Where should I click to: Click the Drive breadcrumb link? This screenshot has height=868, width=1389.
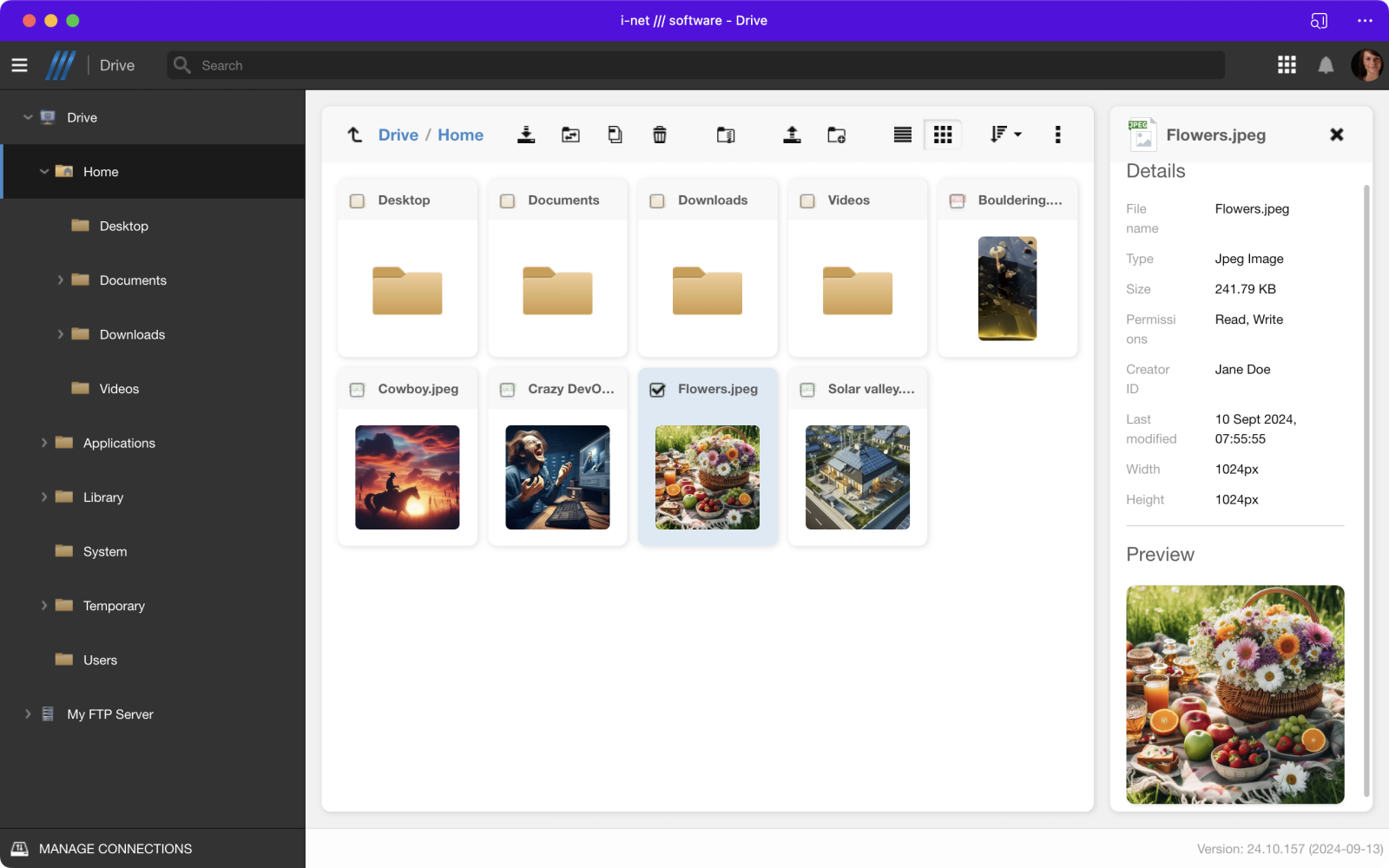coord(398,135)
